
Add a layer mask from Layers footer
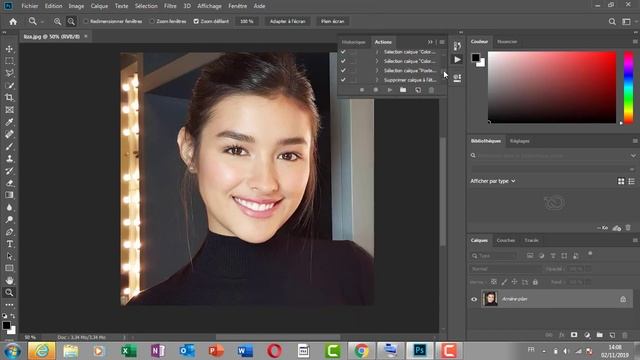point(574,335)
